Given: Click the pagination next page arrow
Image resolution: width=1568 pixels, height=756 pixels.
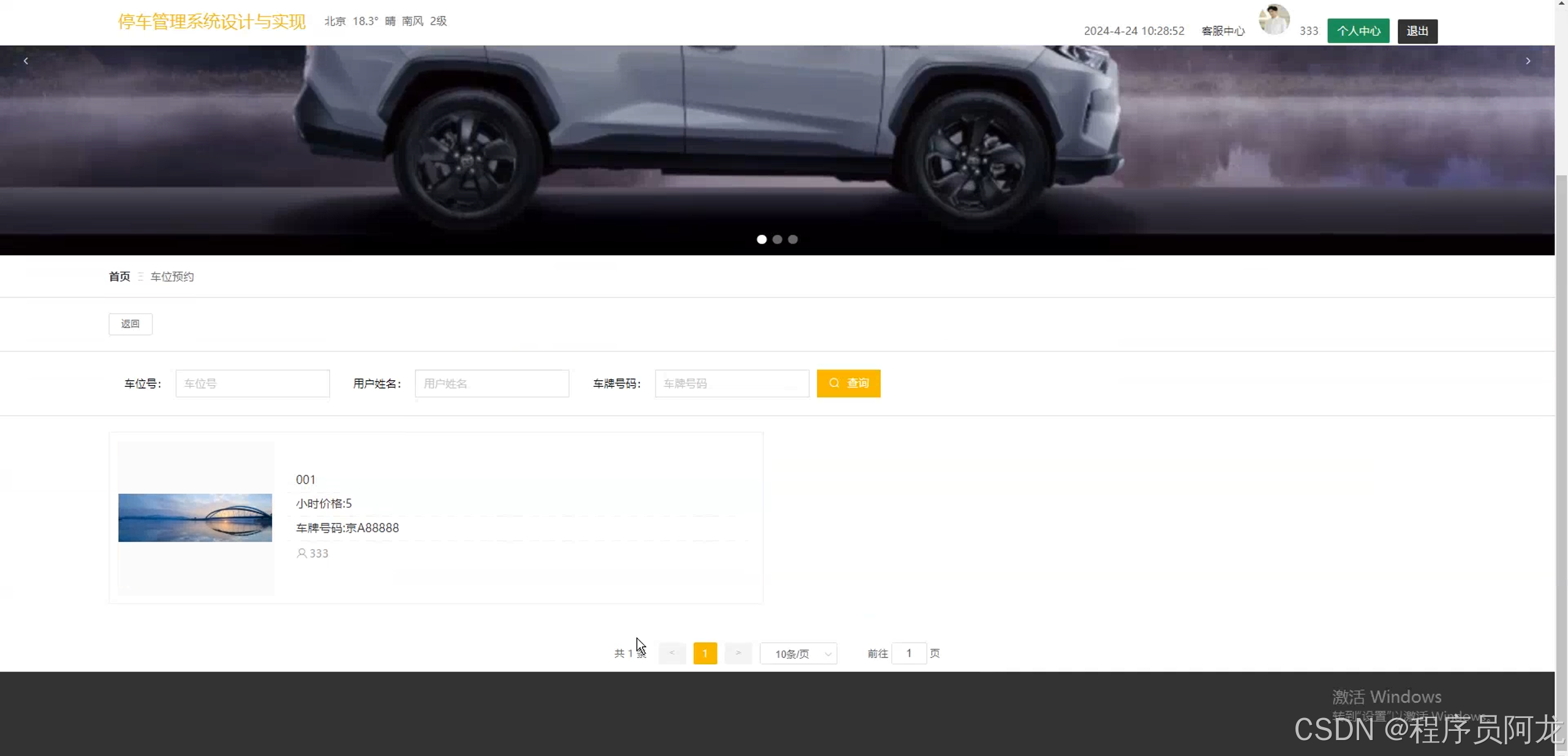Looking at the screenshot, I should click(738, 653).
